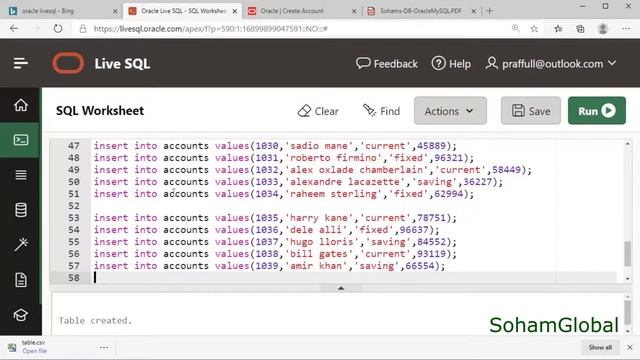Image resolution: width=640 pixels, height=360 pixels.
Task: Open the Help link
Action: [x=451, y=64]
